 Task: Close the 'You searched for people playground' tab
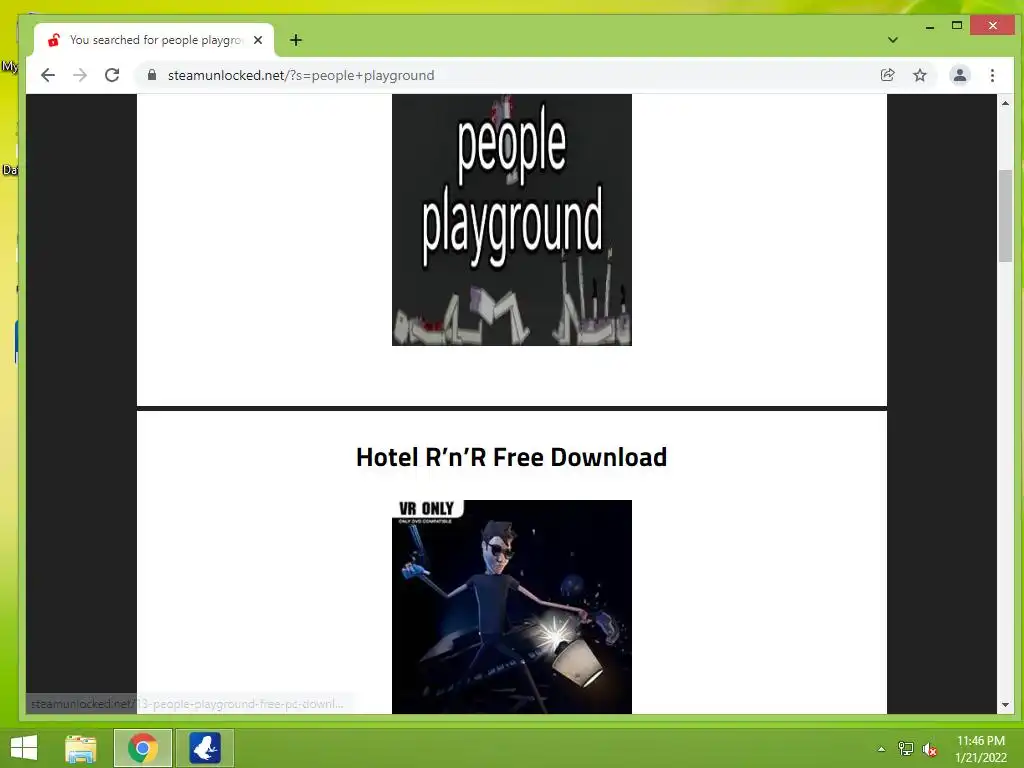point(258,40)
